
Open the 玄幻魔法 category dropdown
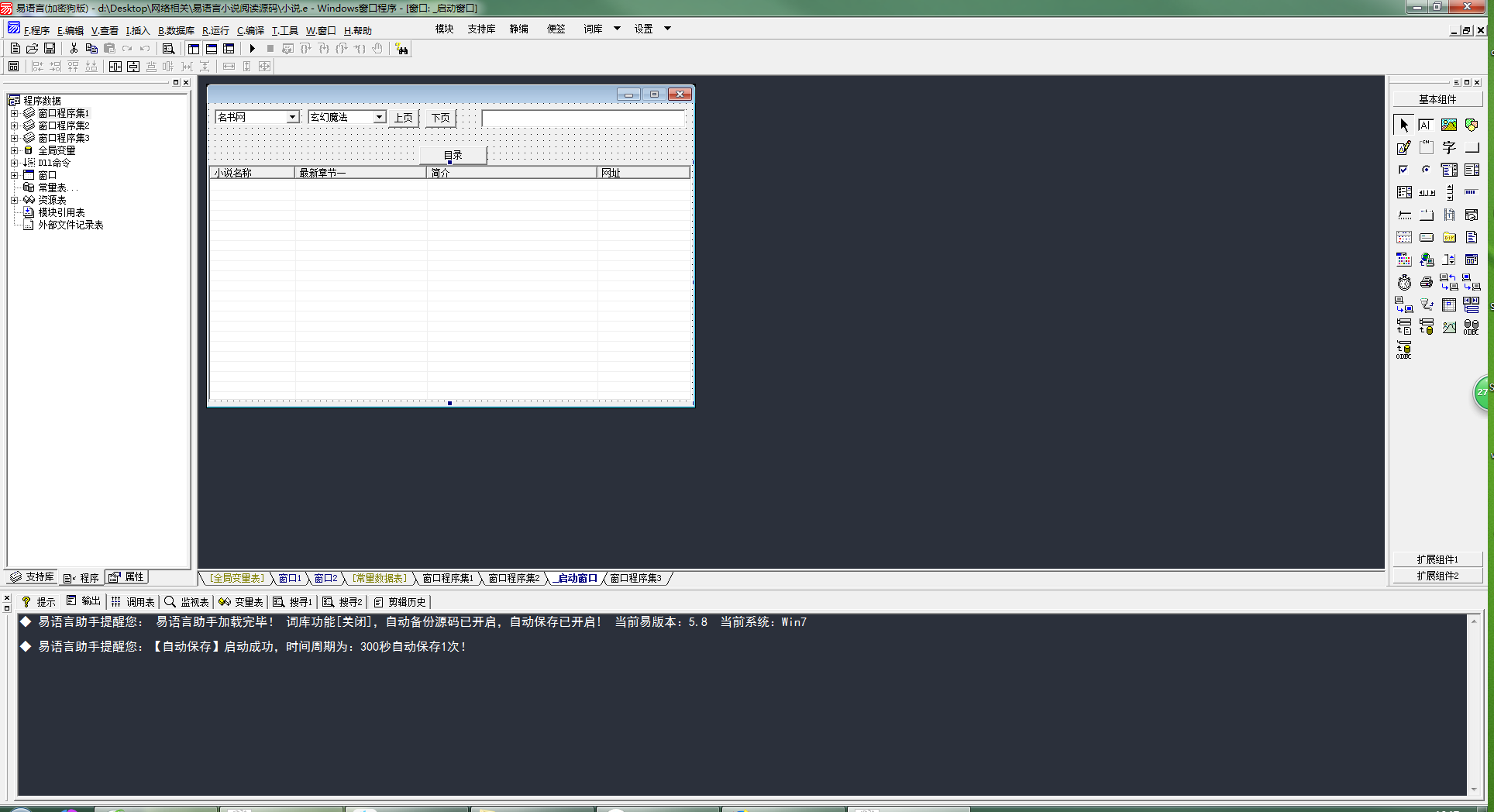(379, 117)
